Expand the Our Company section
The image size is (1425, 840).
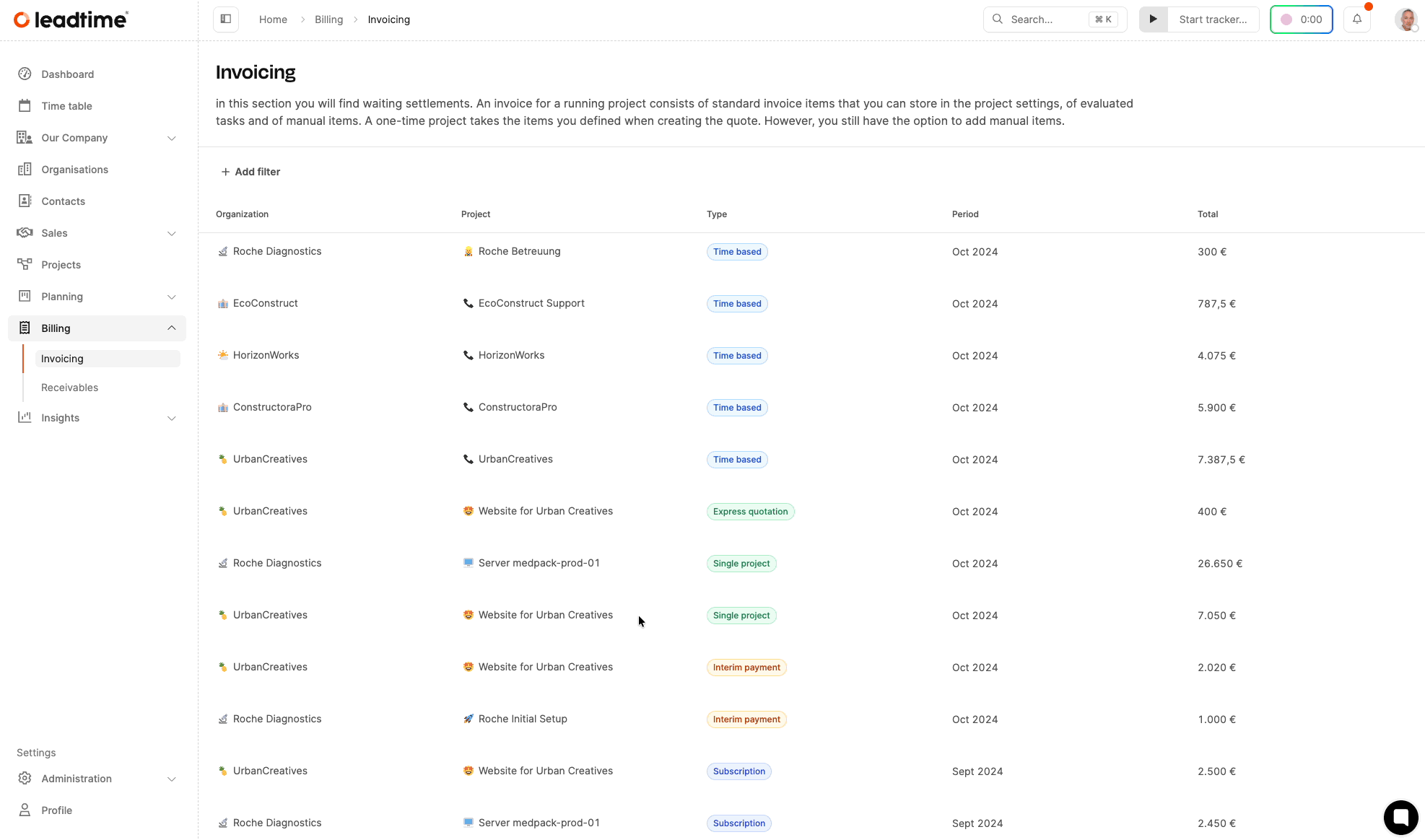(171, 138)
